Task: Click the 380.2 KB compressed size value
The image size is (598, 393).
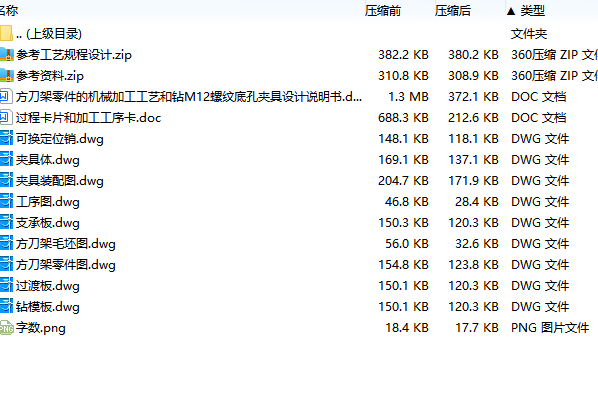Action: pos(473,55)
